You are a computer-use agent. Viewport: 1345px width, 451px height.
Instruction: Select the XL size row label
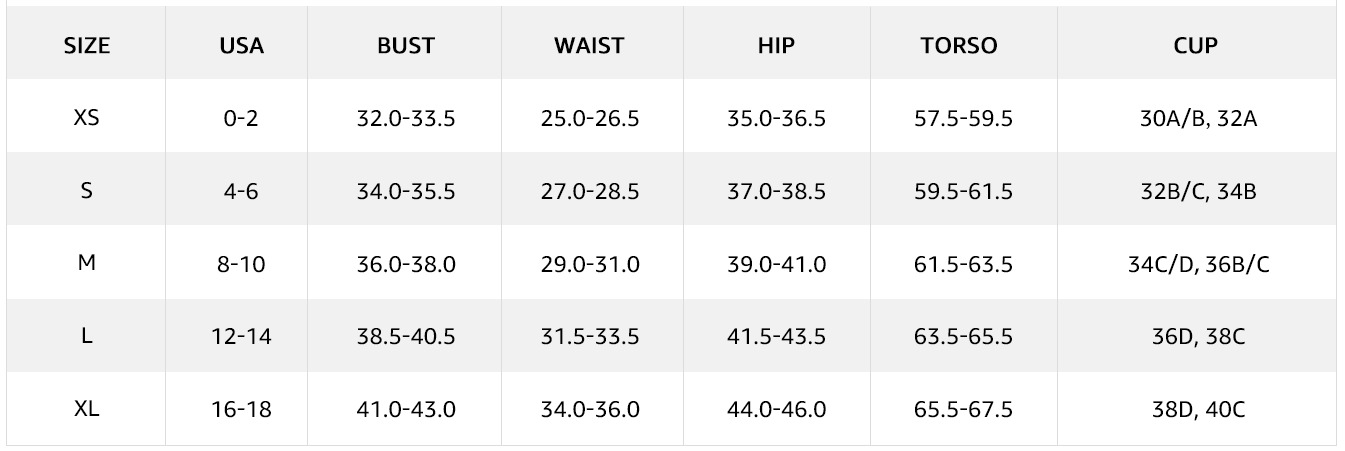87,409
